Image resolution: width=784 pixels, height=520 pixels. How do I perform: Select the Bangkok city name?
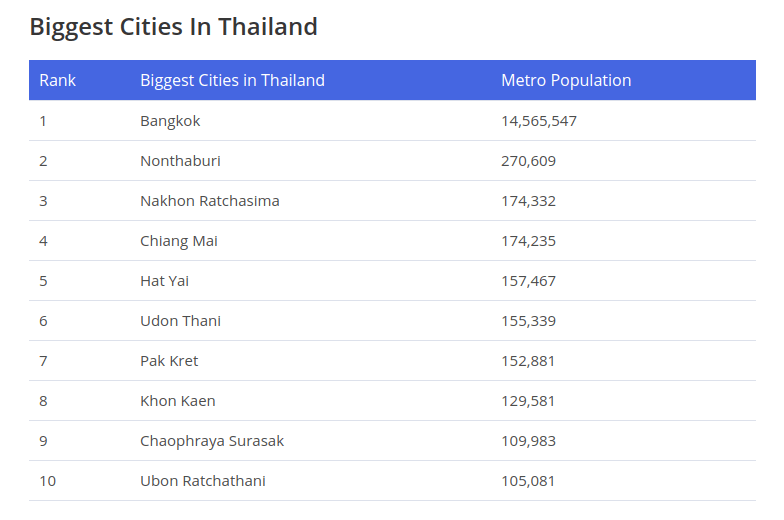coord(170,121)
